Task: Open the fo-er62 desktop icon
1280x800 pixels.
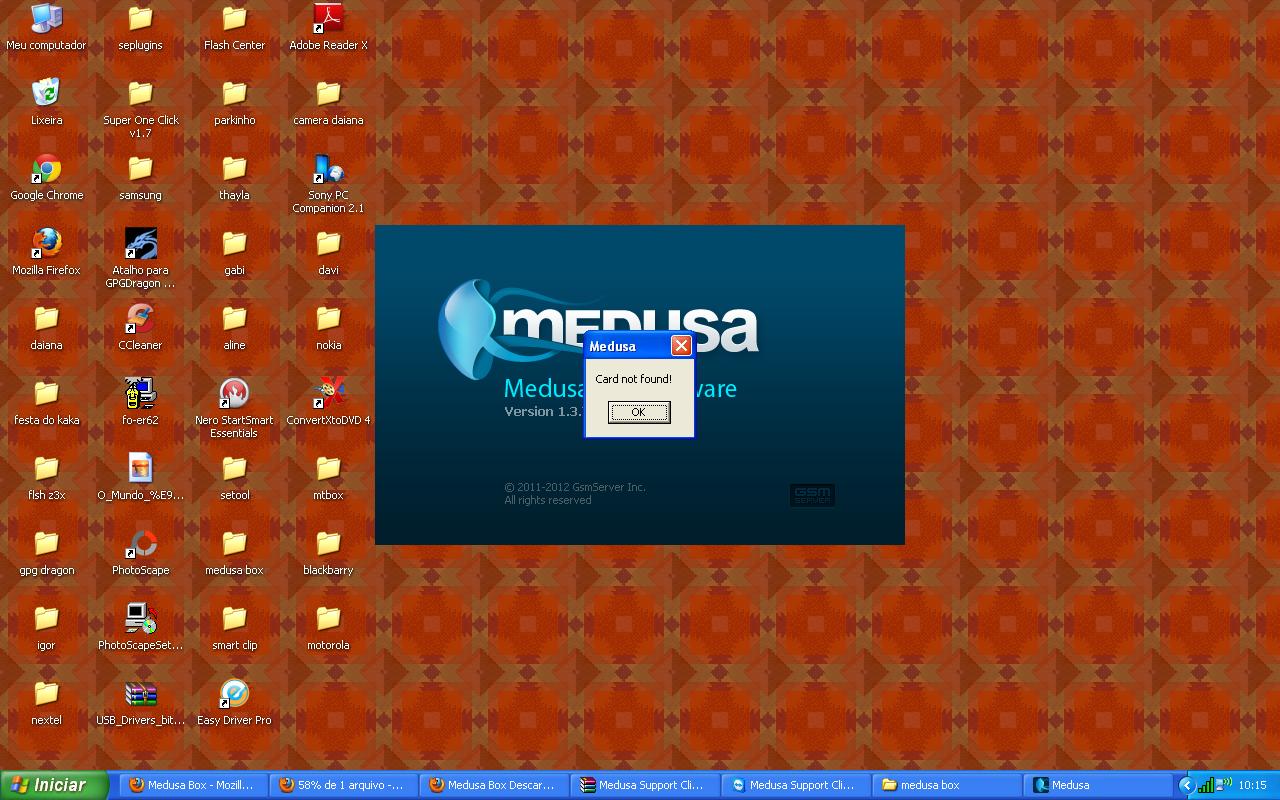Action: tap(140, 393)
